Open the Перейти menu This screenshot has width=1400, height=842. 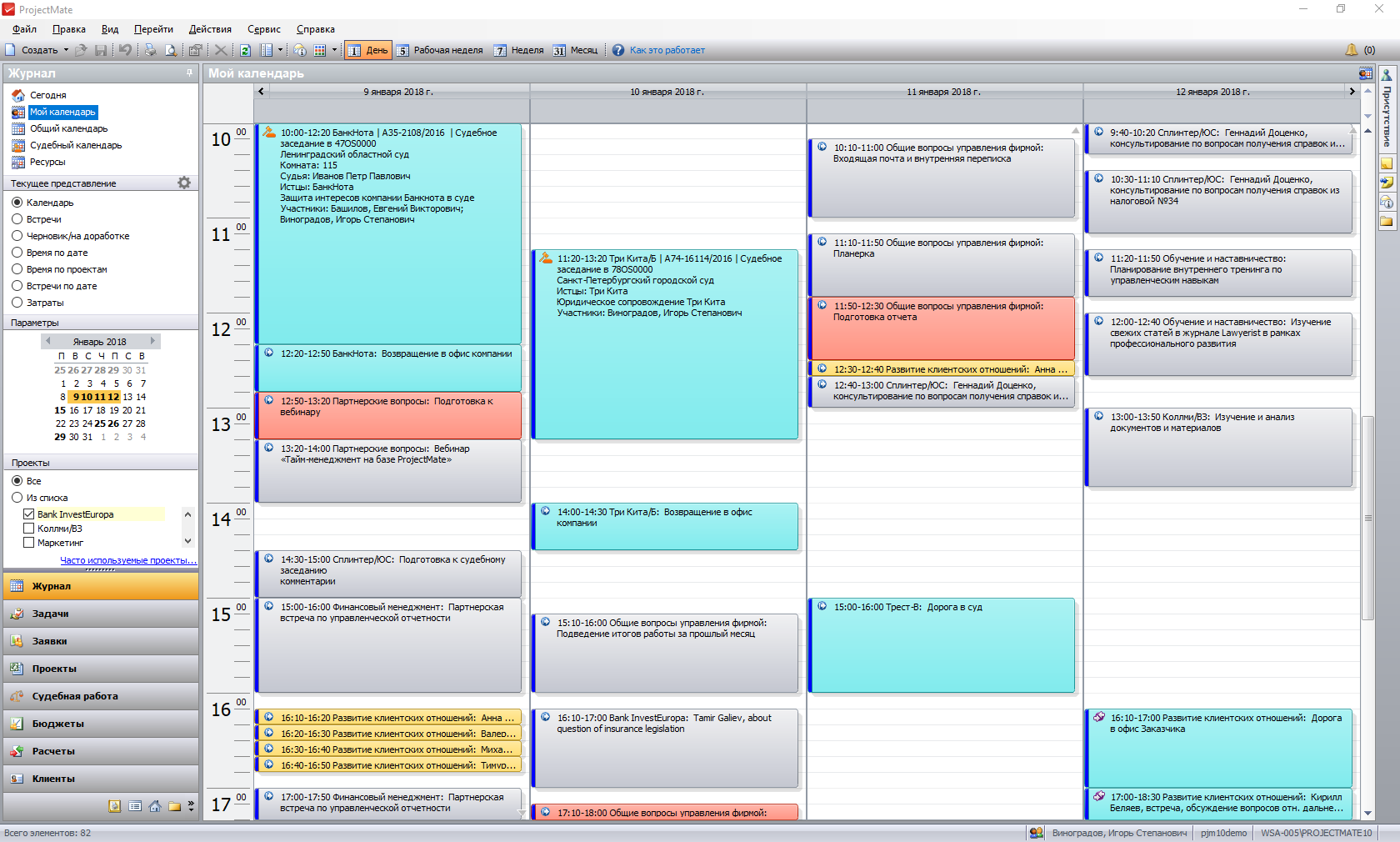coord(153,29)
